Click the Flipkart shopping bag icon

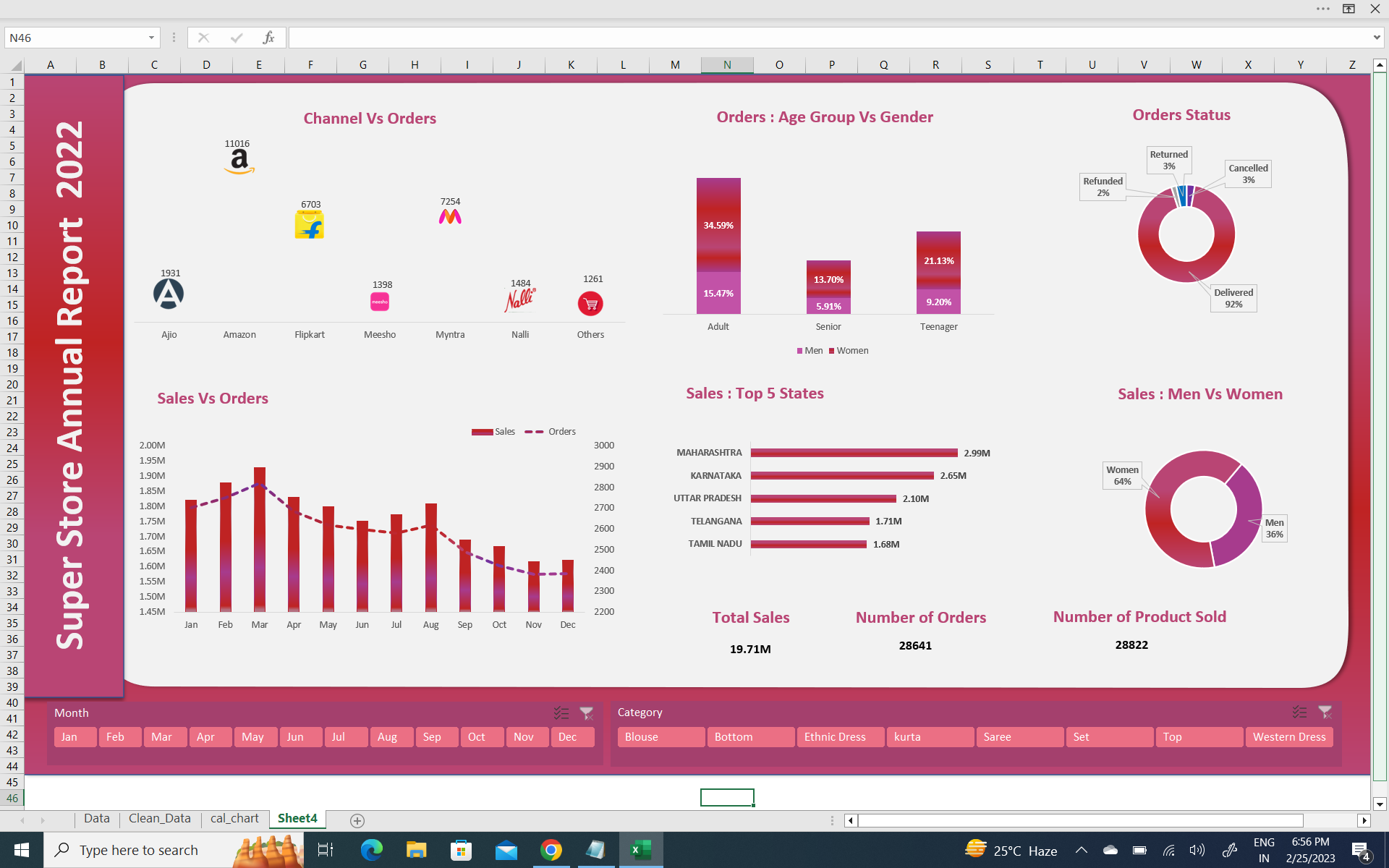(x=310, y=224)
